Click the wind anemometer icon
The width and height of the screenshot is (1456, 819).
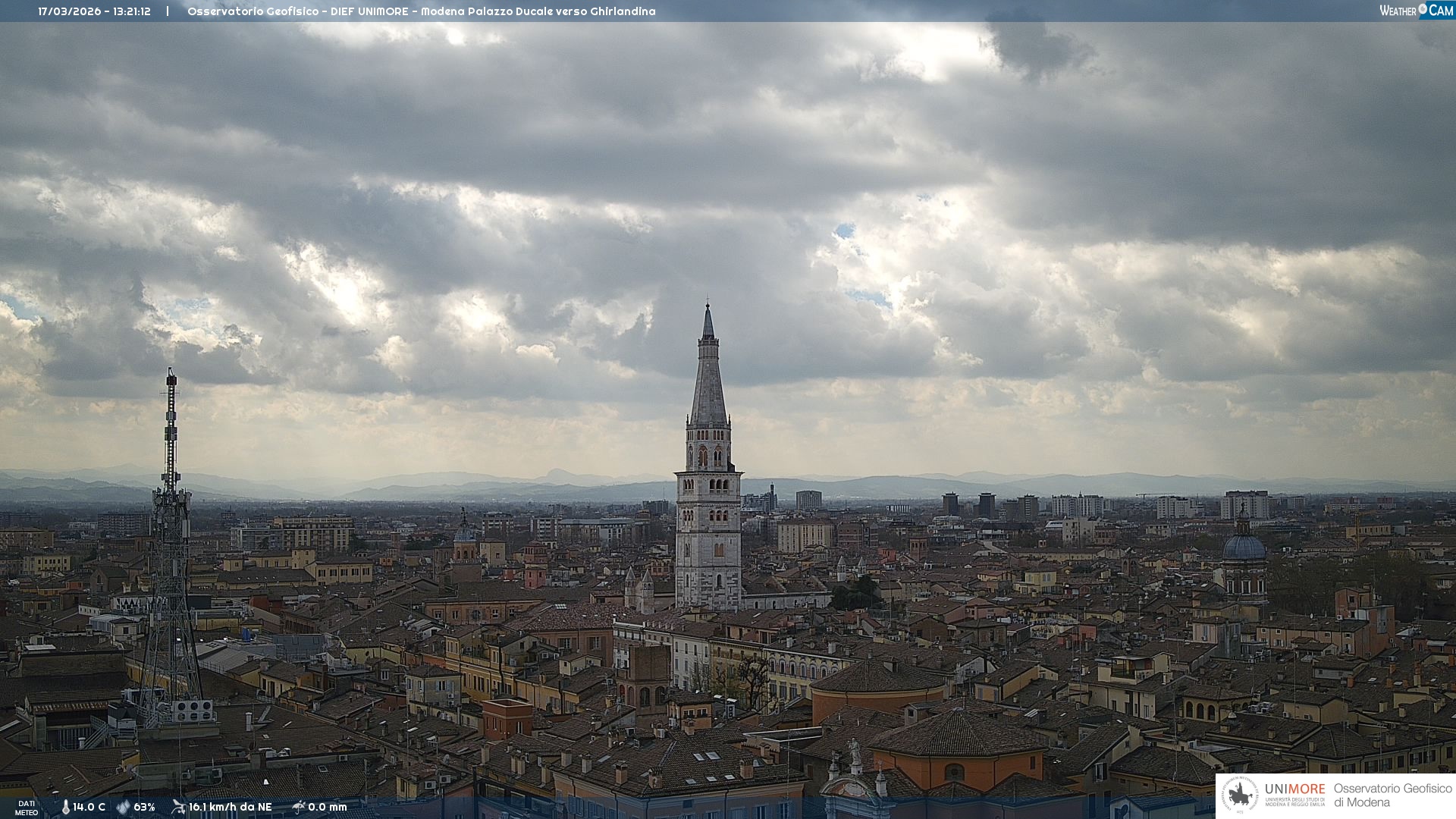point(178,807)
